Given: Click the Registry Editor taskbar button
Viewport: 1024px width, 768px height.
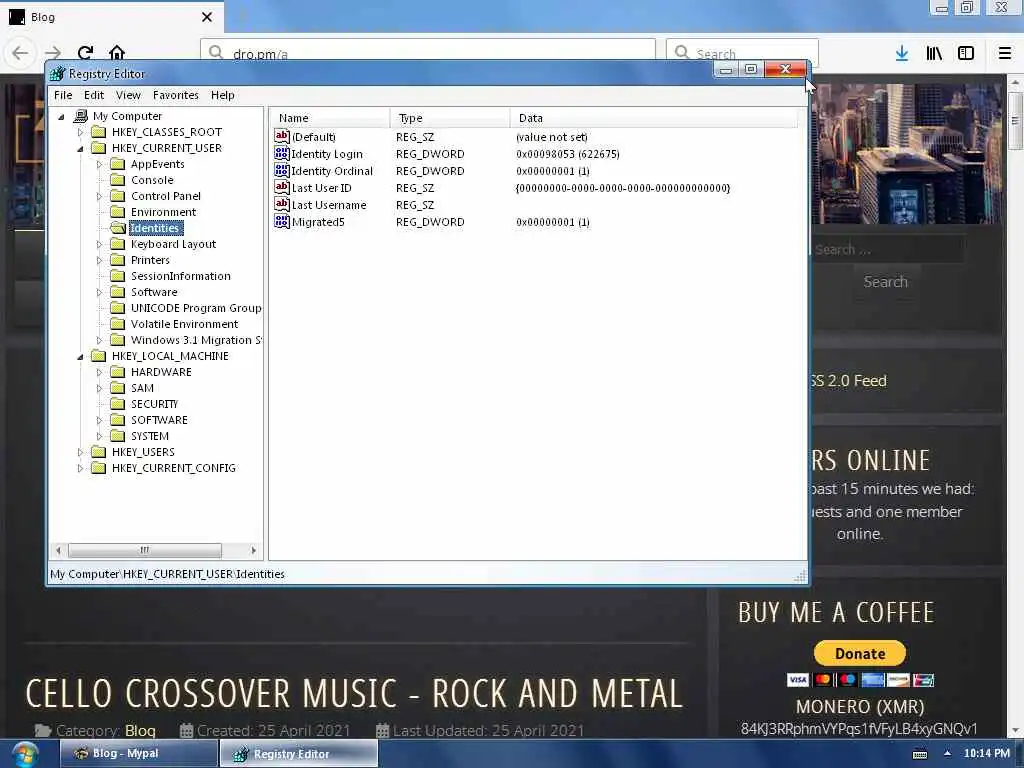Looking at the screenshot, I should [298, 754].
